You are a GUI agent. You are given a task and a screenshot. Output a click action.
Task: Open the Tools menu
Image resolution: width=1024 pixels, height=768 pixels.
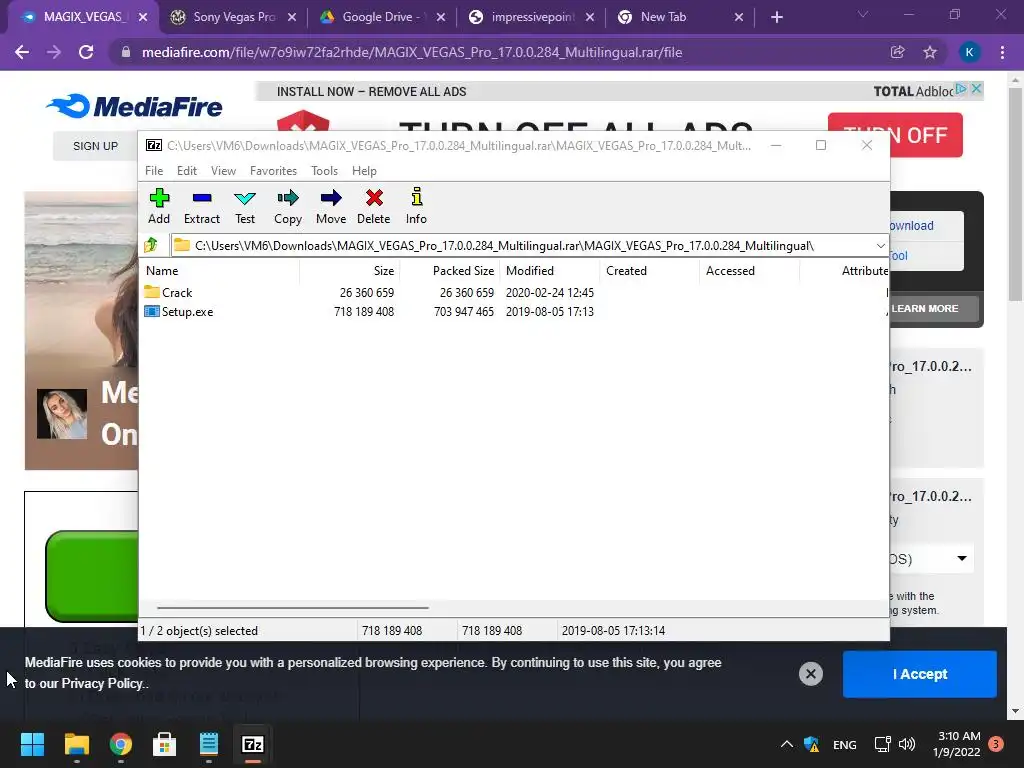coord(325,170)
